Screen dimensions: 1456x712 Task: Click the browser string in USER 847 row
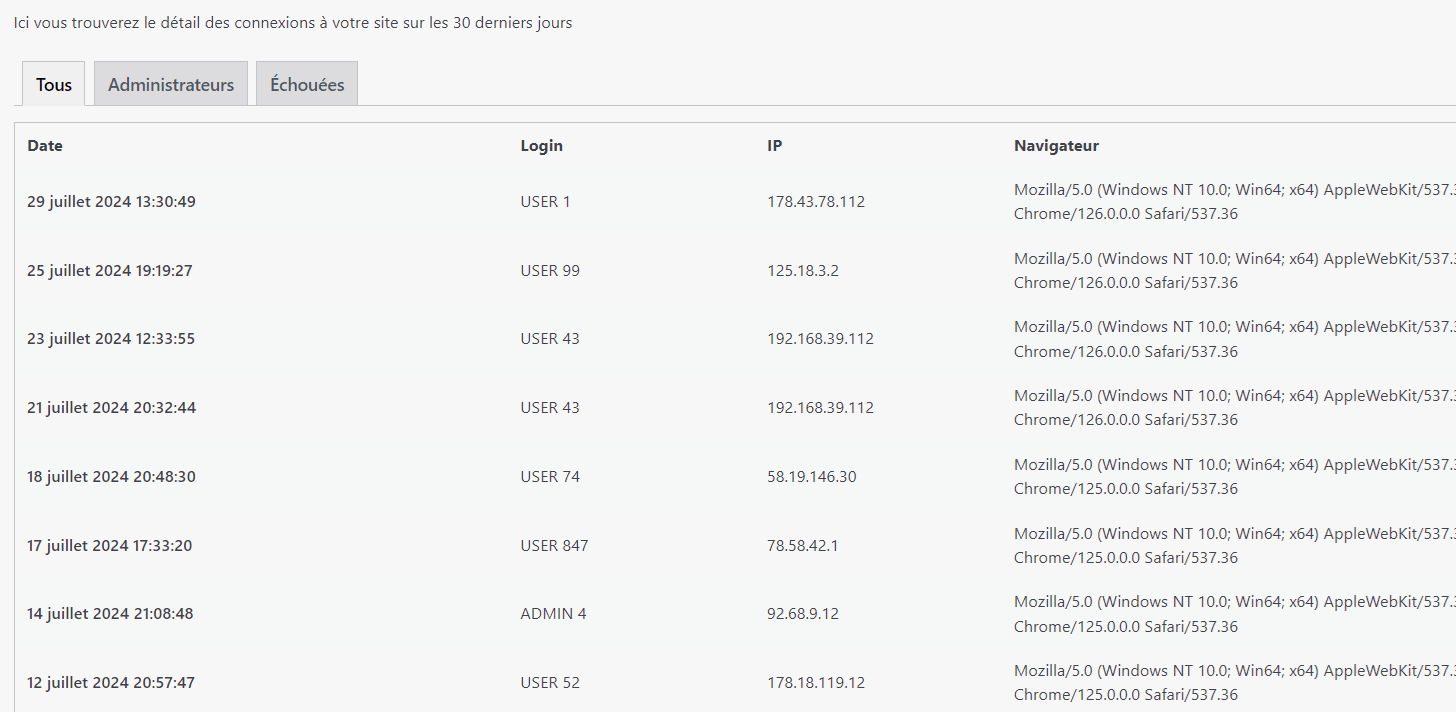pos(1235,546)
